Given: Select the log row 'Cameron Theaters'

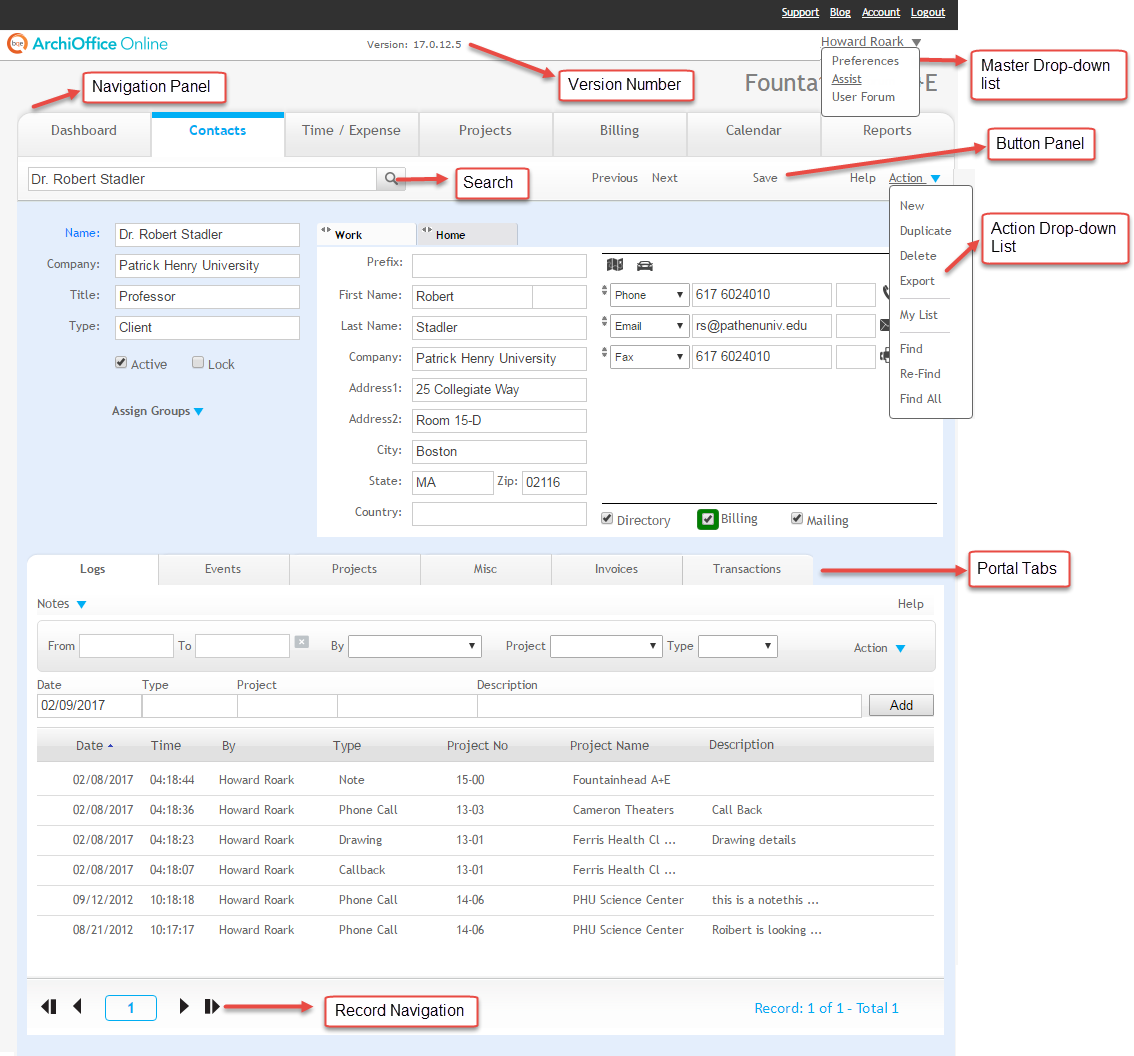Looking at the screenshot, I should point(485,810).
